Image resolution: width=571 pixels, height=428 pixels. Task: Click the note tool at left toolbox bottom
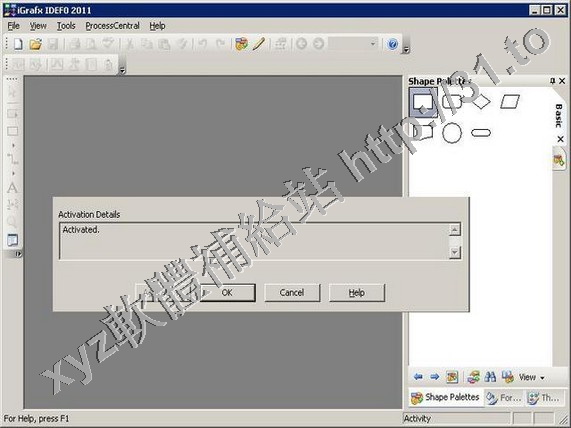12,240
